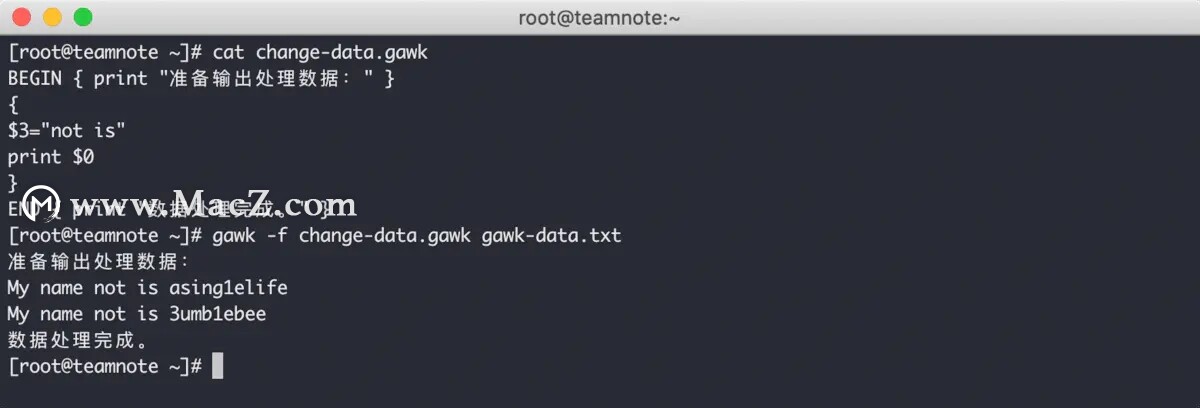Screen dimensions: 1200x408
Task: Click the terminal cursor block at prompt
Action: pos(218,366)
